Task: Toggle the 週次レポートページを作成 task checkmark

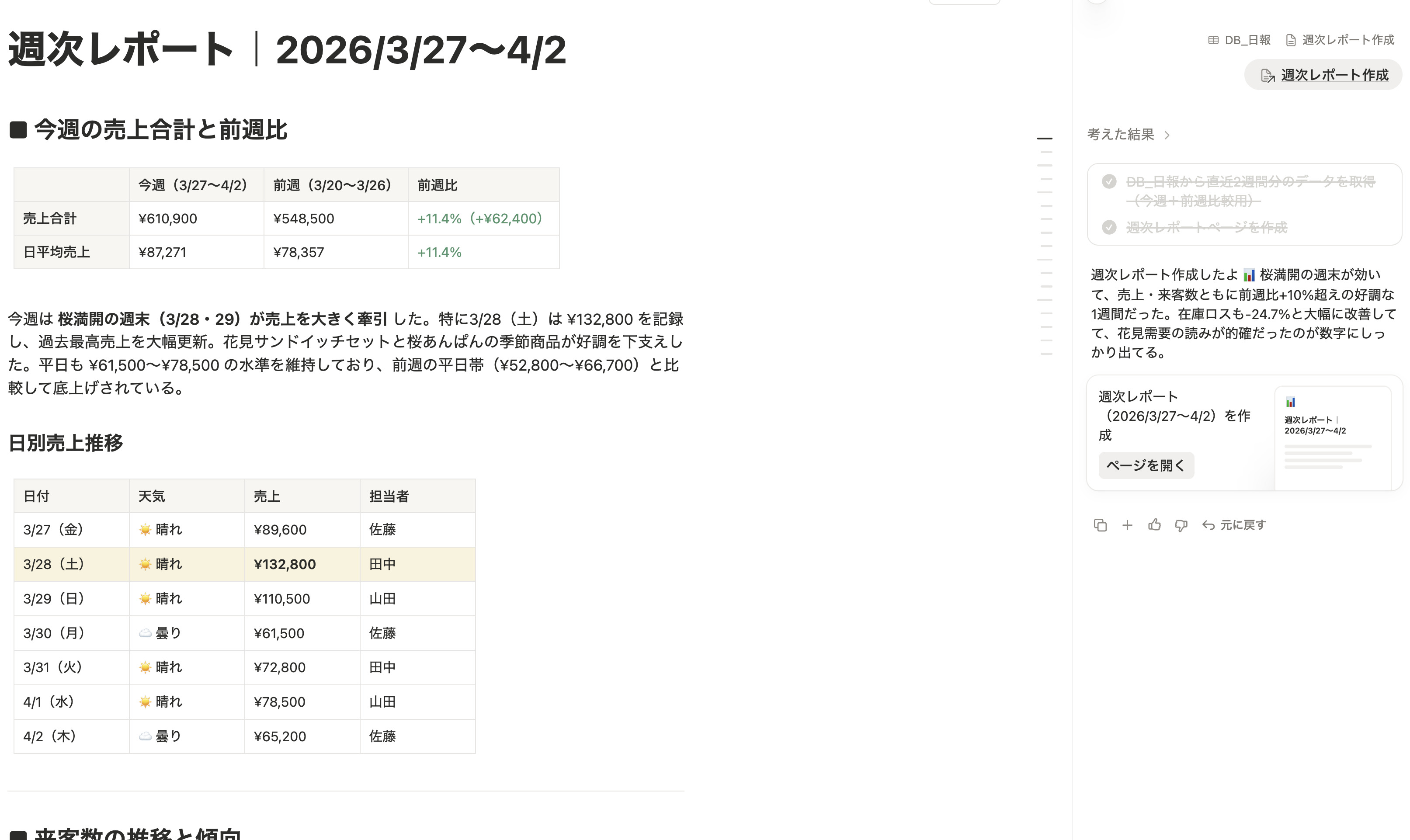Action: pos(1109,228)
